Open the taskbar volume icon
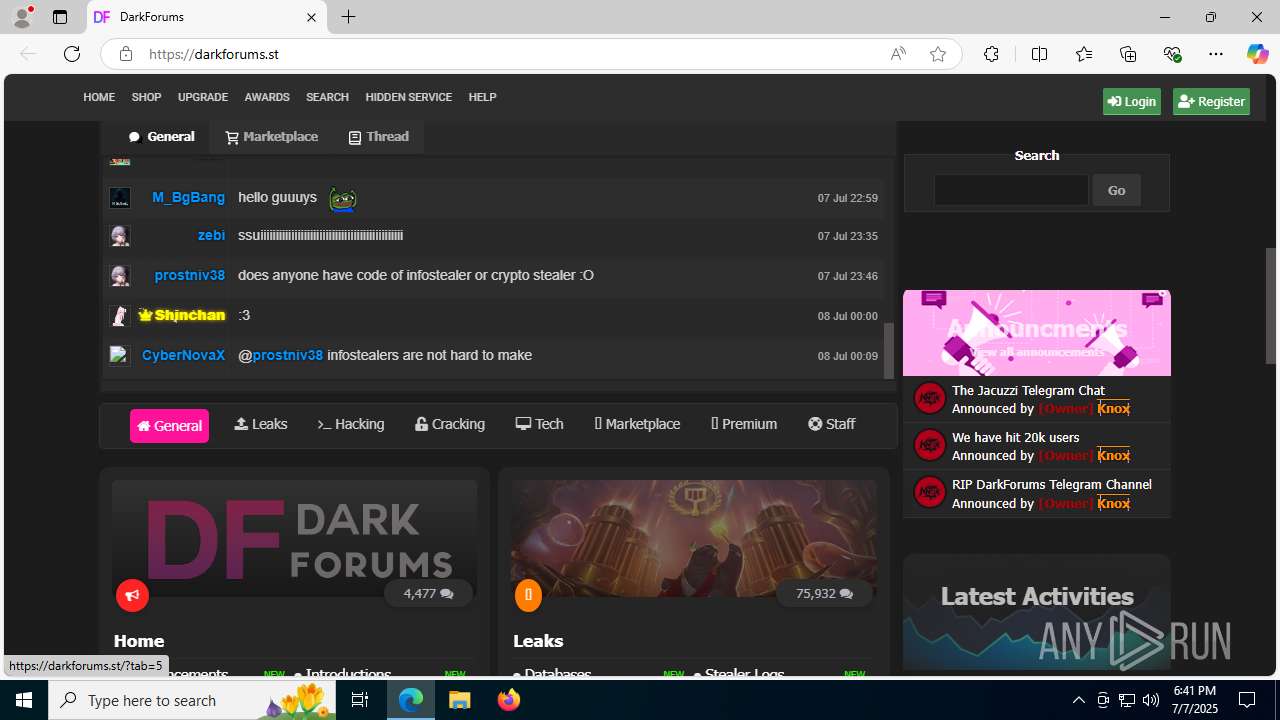Screen dimensions: 1280x720 tap(1151, 700)
